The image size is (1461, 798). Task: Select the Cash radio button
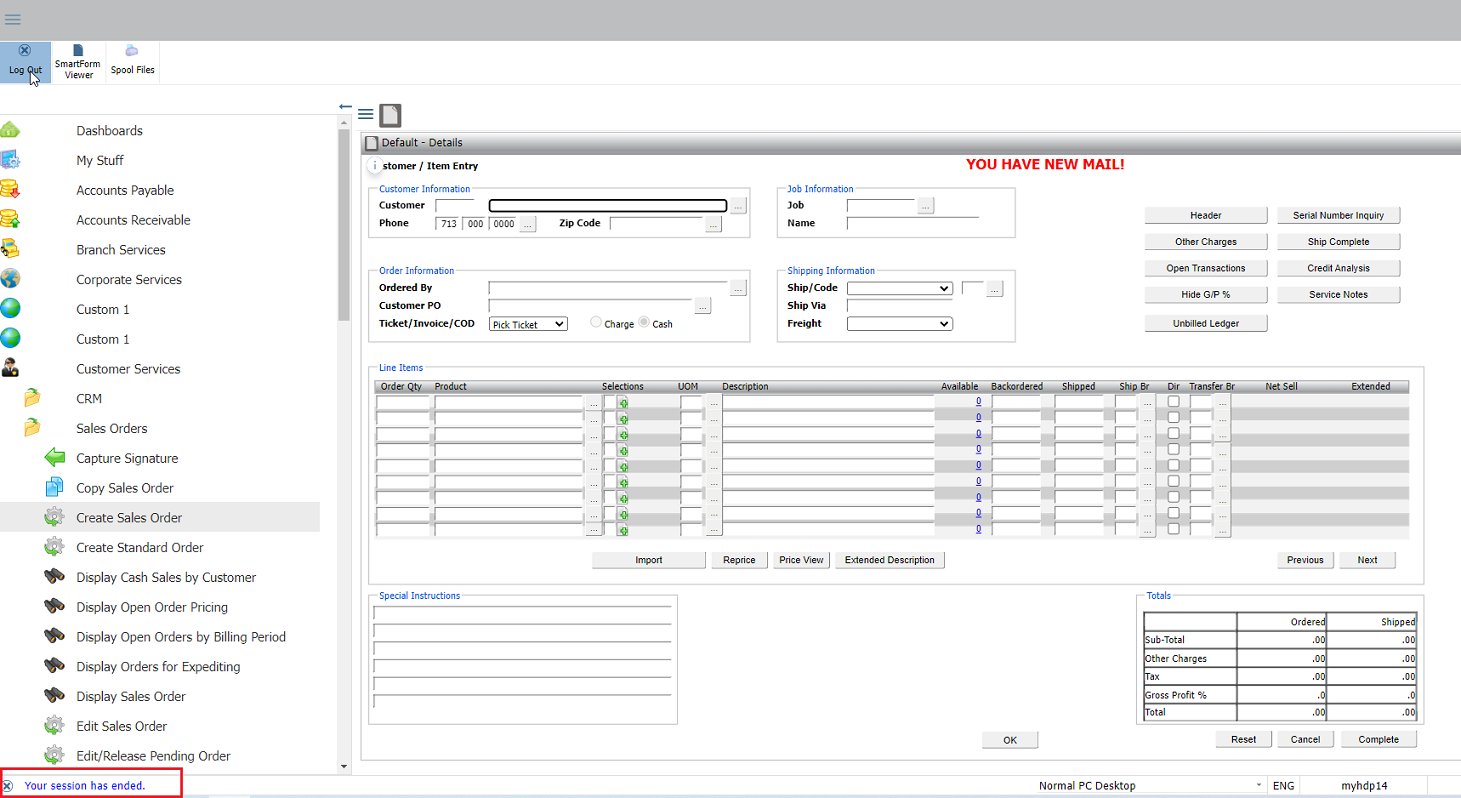point(644,323)
